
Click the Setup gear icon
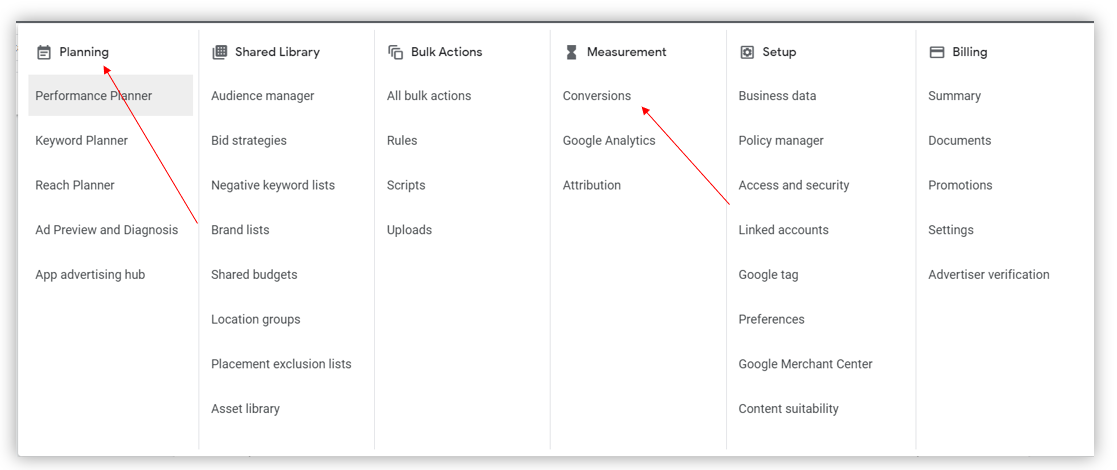(x=747, y=52)
